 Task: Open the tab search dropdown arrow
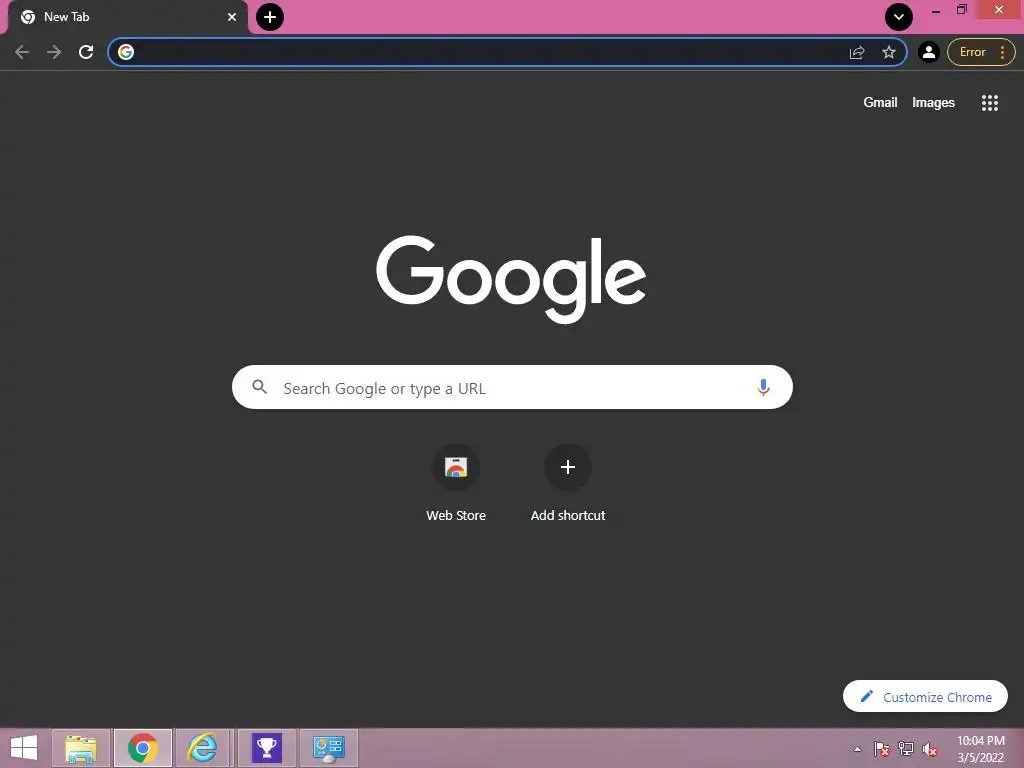pos(899,17)
